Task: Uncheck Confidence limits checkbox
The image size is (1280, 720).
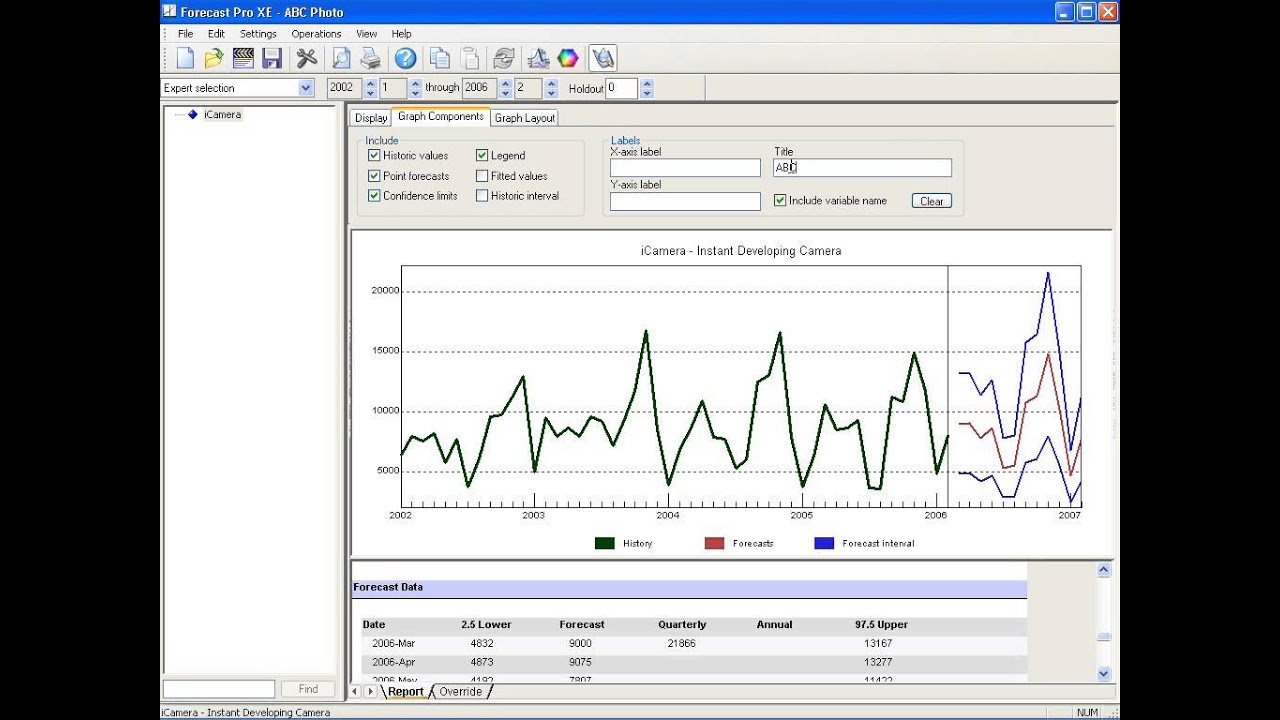Action: pos(374,196)
